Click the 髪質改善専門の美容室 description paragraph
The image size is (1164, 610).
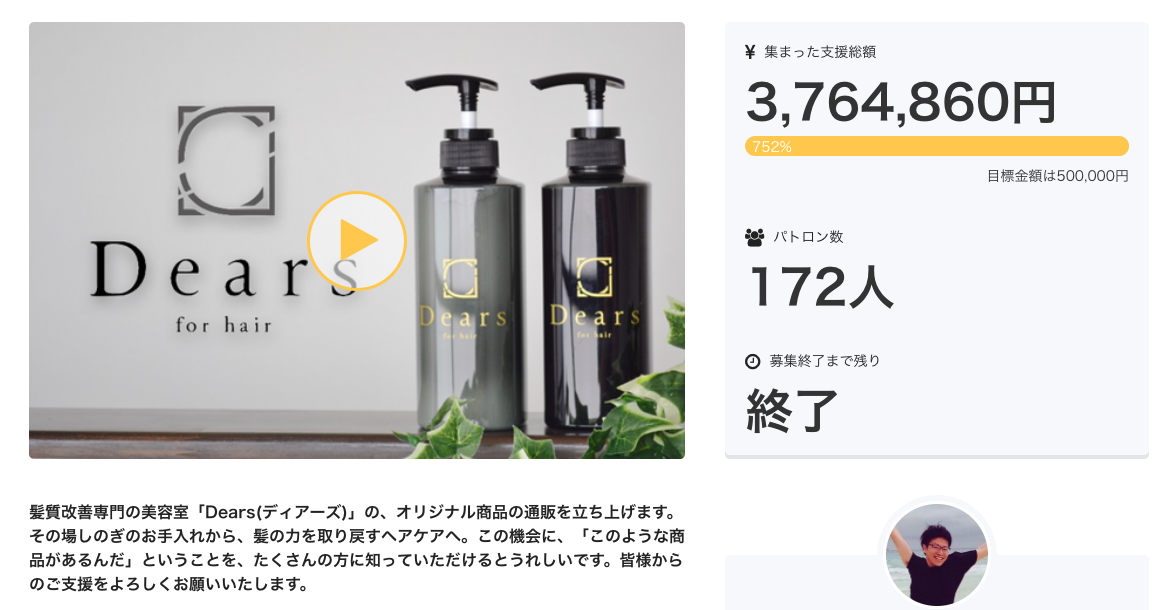coord(357,548)
